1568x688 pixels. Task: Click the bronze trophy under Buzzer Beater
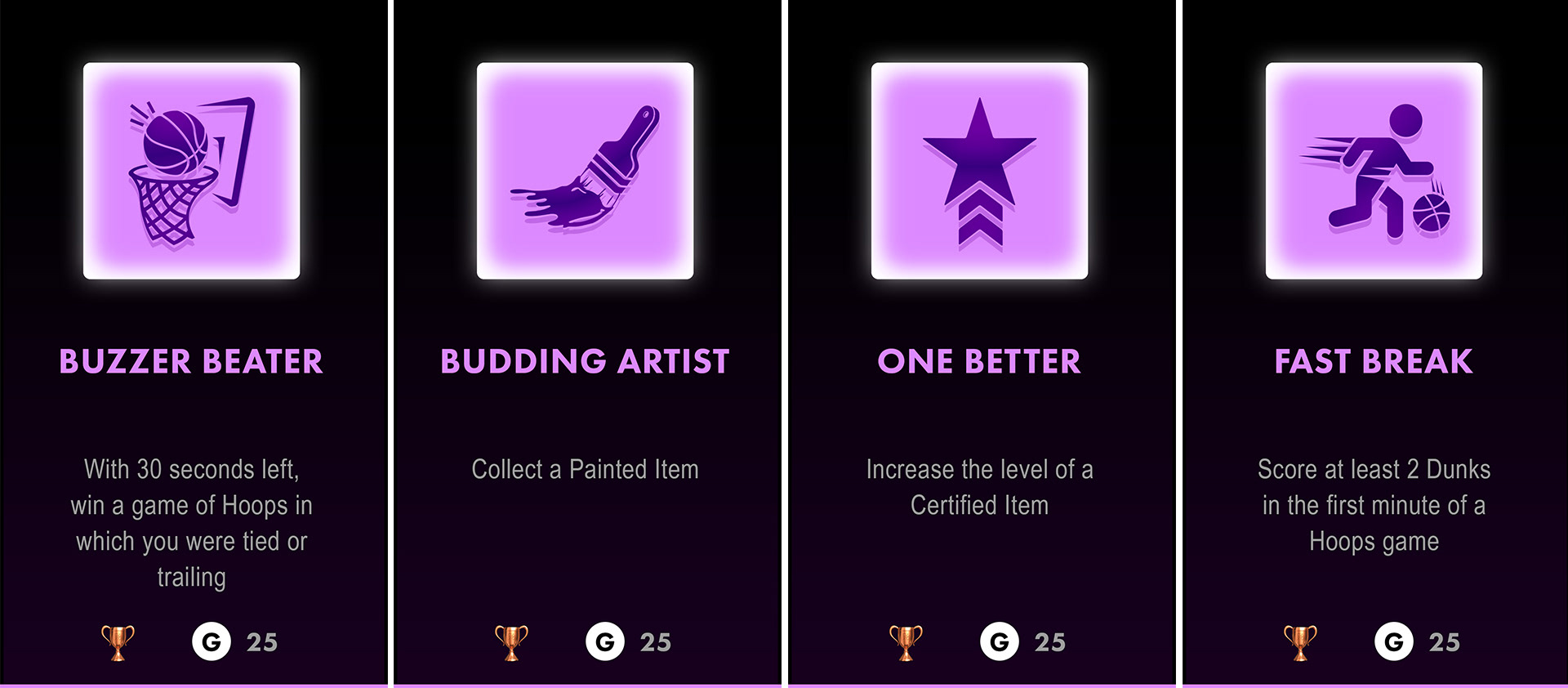click(x=118, y=642)
